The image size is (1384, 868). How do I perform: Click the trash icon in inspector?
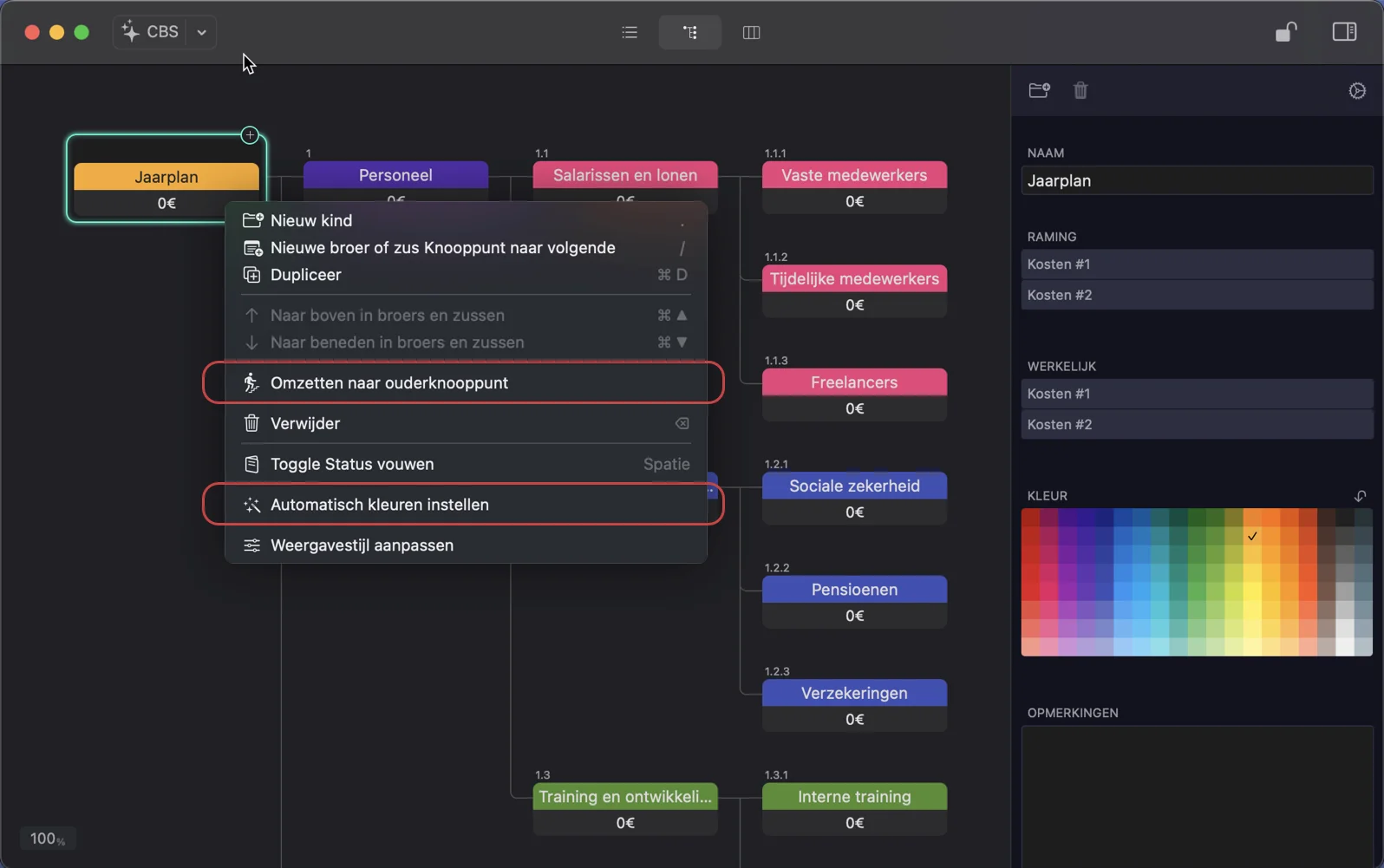pos(1080,90)
